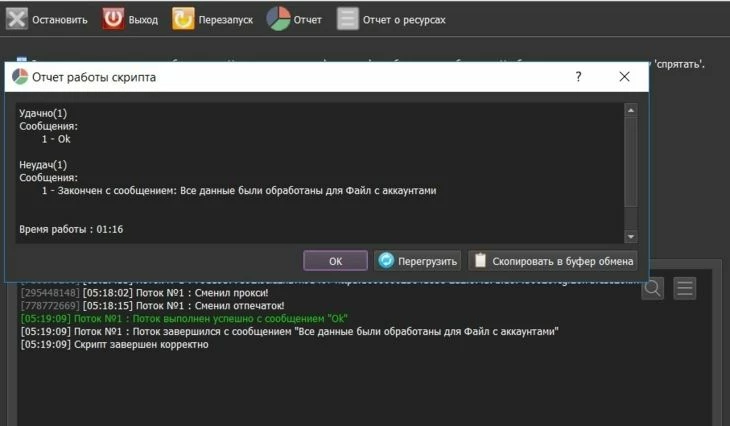The width and height of the screenshot is (730, 426).
Task: Click the log search magnifier icon
Action: coord(652,289)
